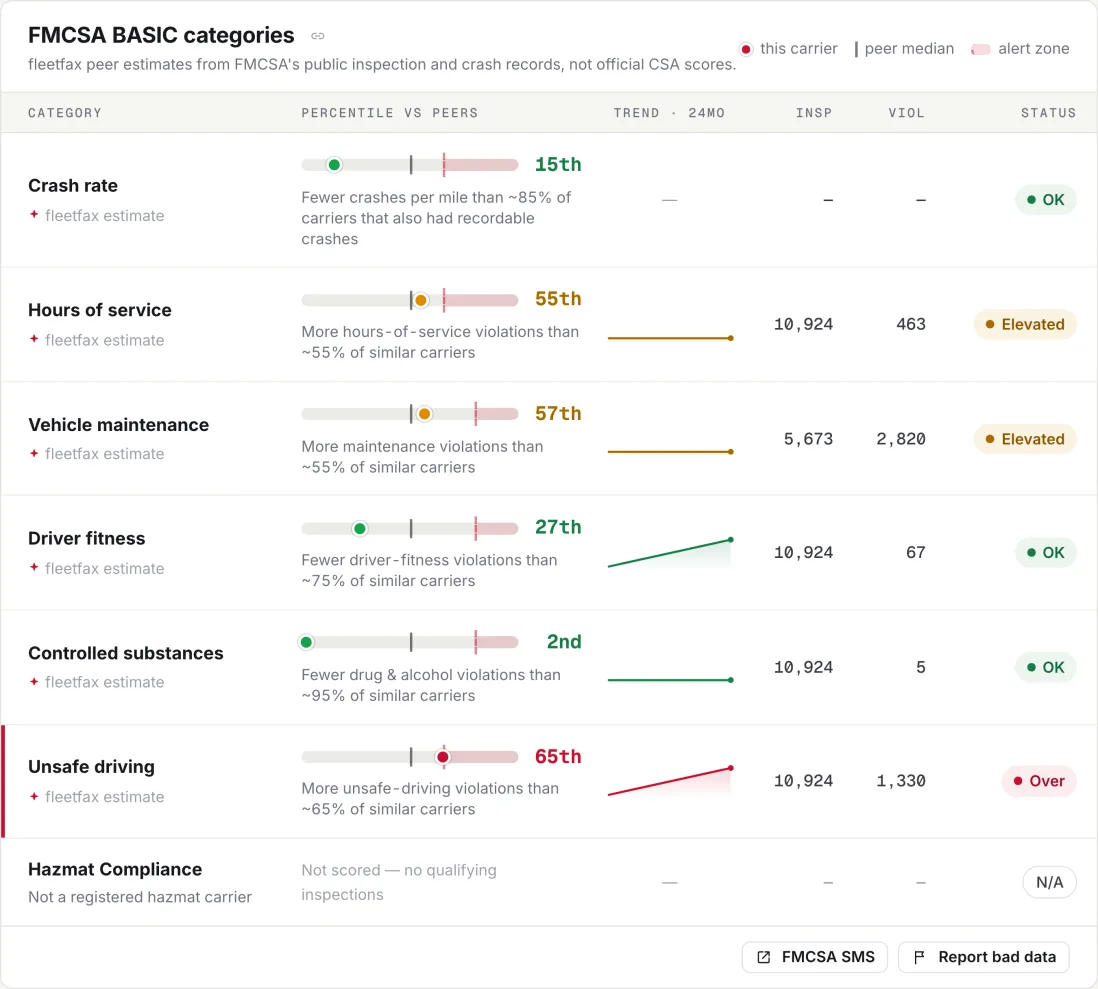This screenshot has height=989, width=1098.
Task: Click the alert zone legend swatch
Action: [x=980, y=49]
